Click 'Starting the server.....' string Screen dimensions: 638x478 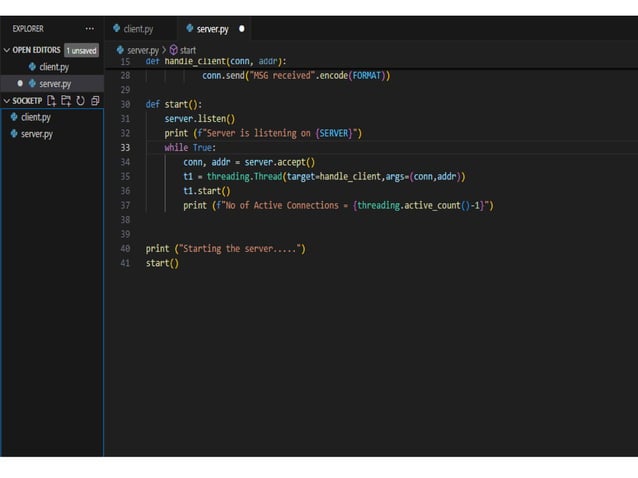(240, 249)
